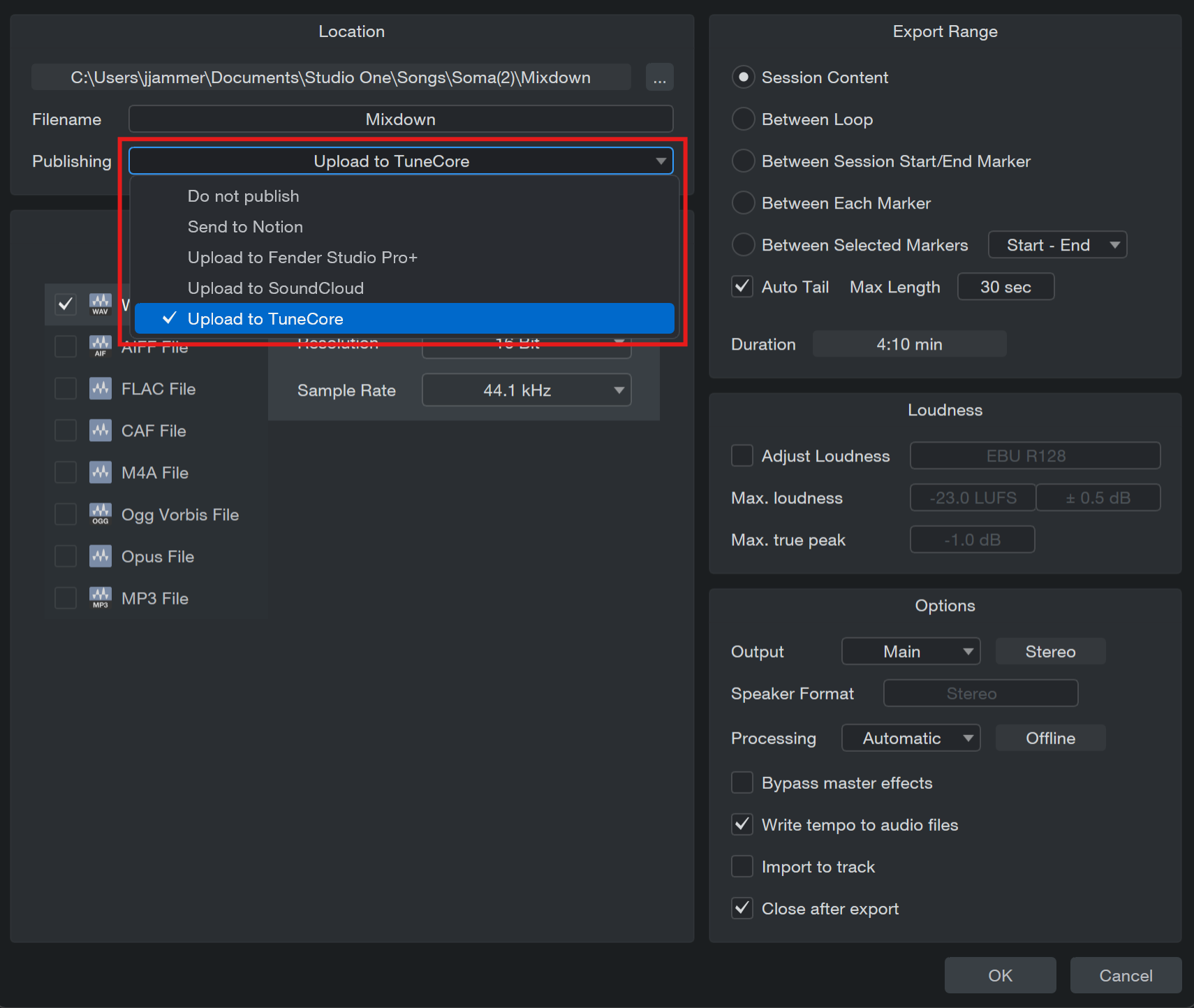Image resolution: width=1194 pixels, height=1008 pixels.
Task: Click the Max. true peak -1.0 dB field
Action: click(x=972, y=540)
